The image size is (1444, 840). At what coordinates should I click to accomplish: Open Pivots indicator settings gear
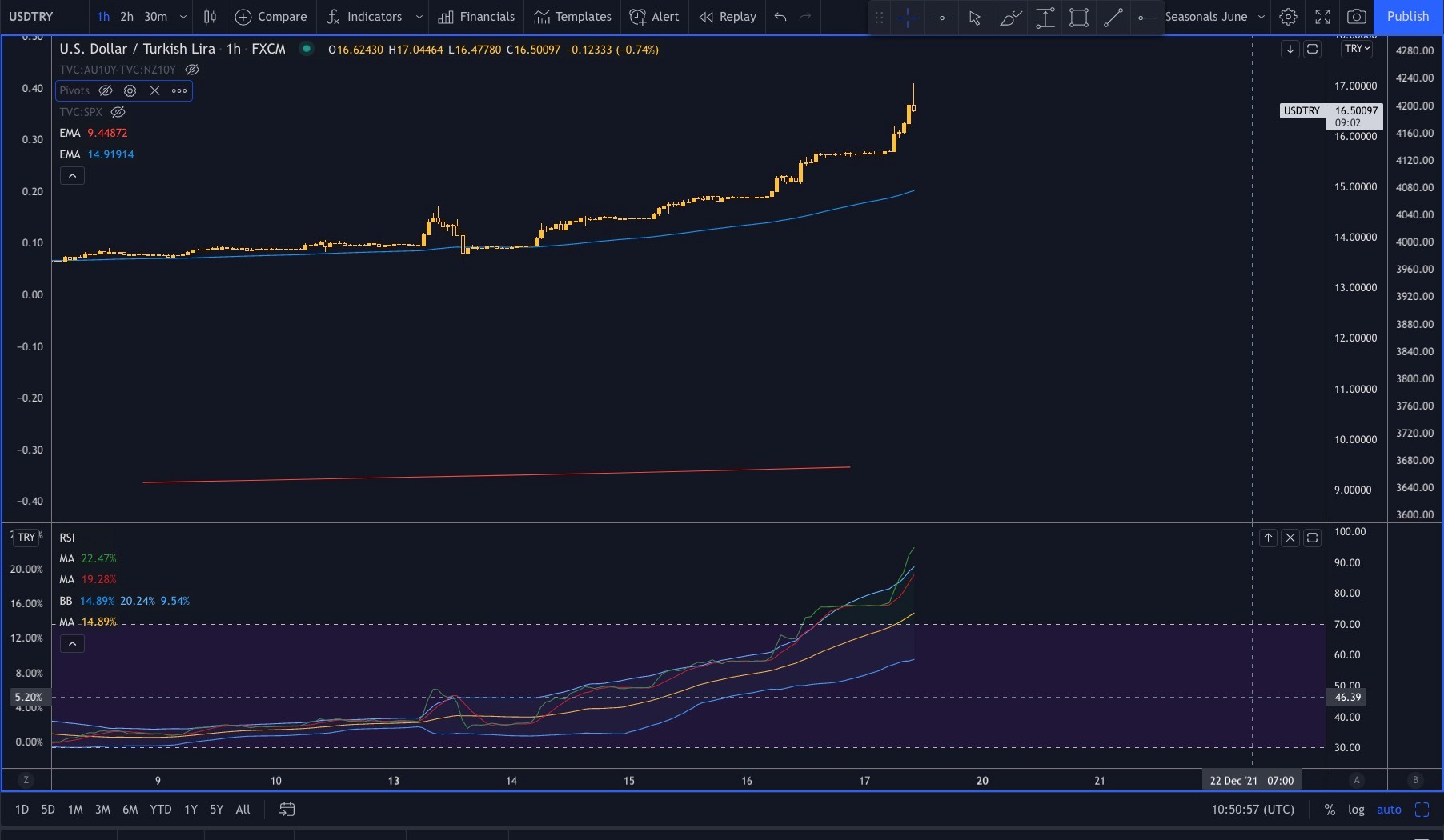pos(130,90)
